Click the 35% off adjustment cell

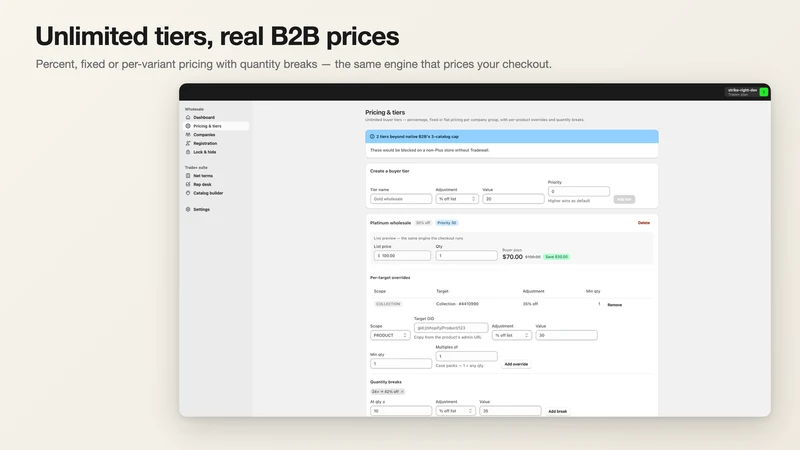coord(530,304)
